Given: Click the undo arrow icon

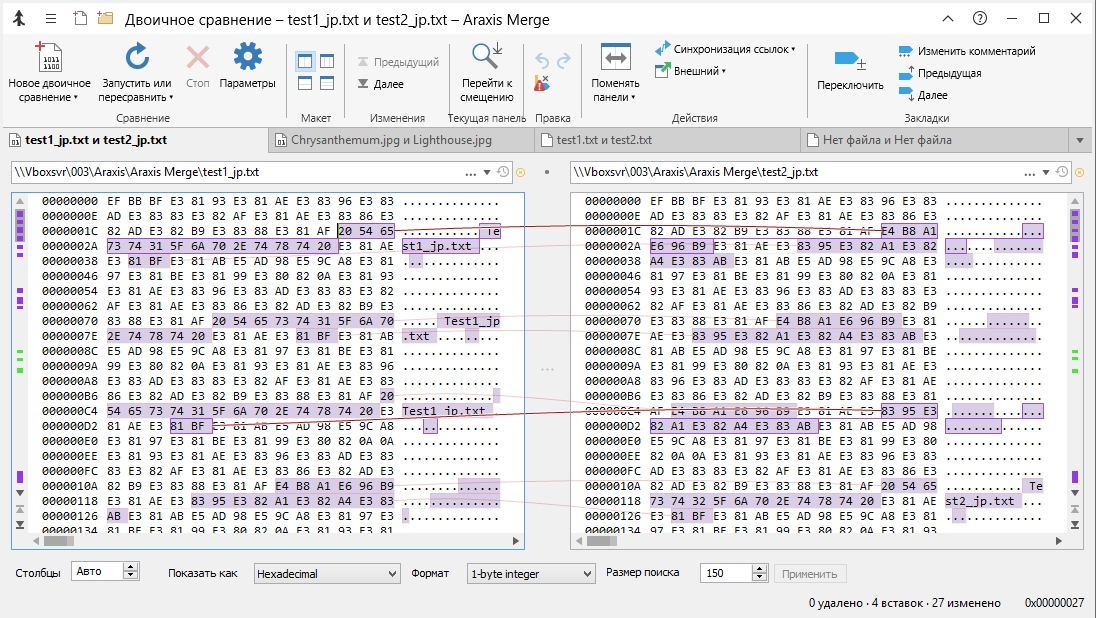Looking at the screenshot, I should (542, 61).
